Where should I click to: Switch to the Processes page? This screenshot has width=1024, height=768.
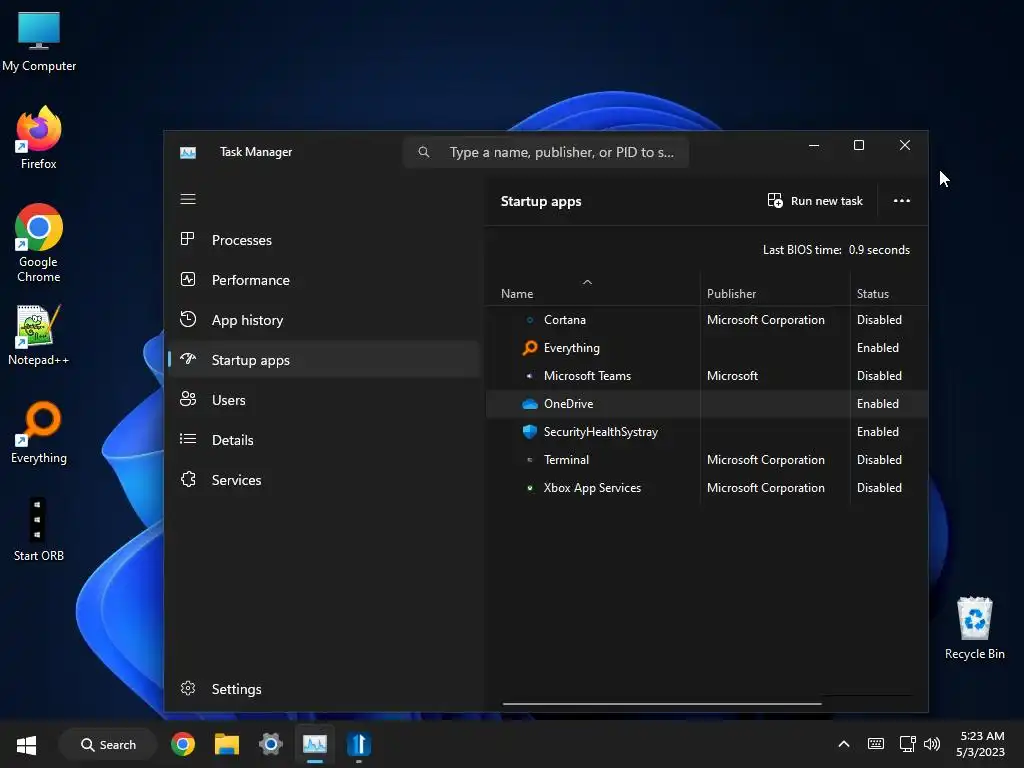(x=325, y=240)
